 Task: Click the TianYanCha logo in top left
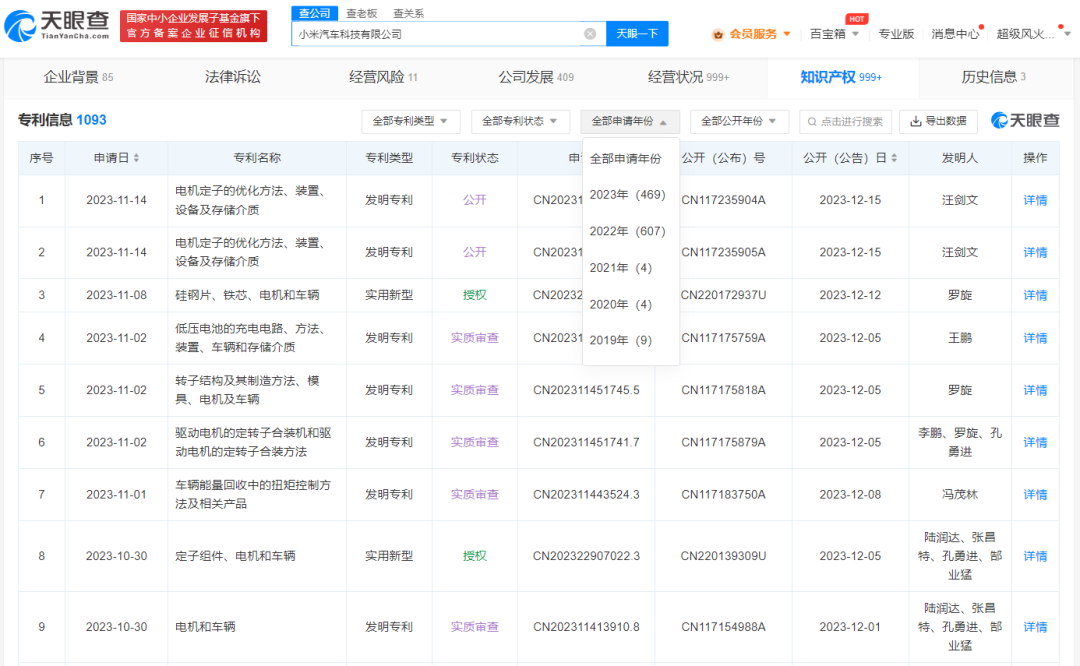[55, 25]
